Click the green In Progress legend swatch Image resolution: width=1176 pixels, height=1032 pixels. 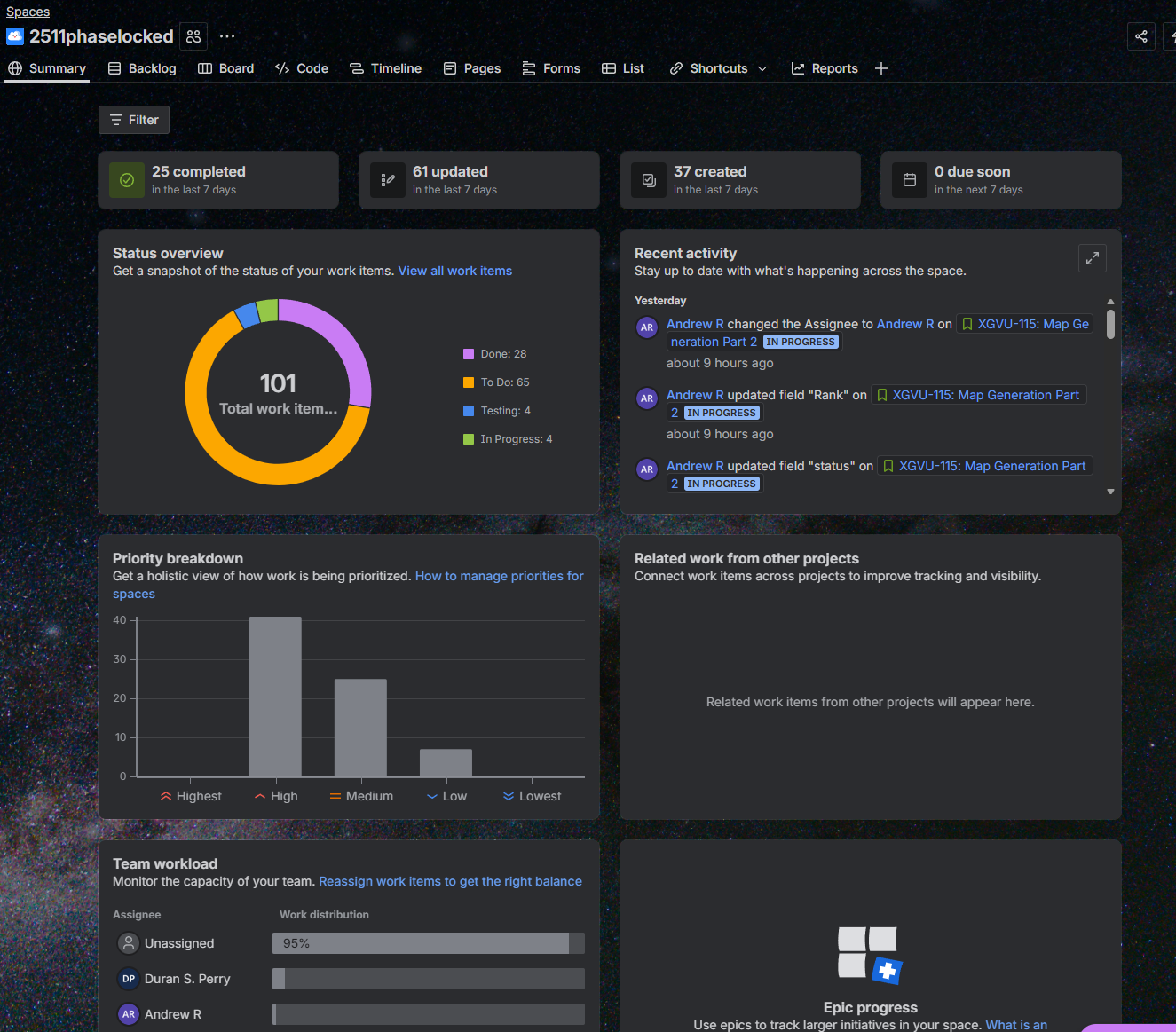[469, 439]
